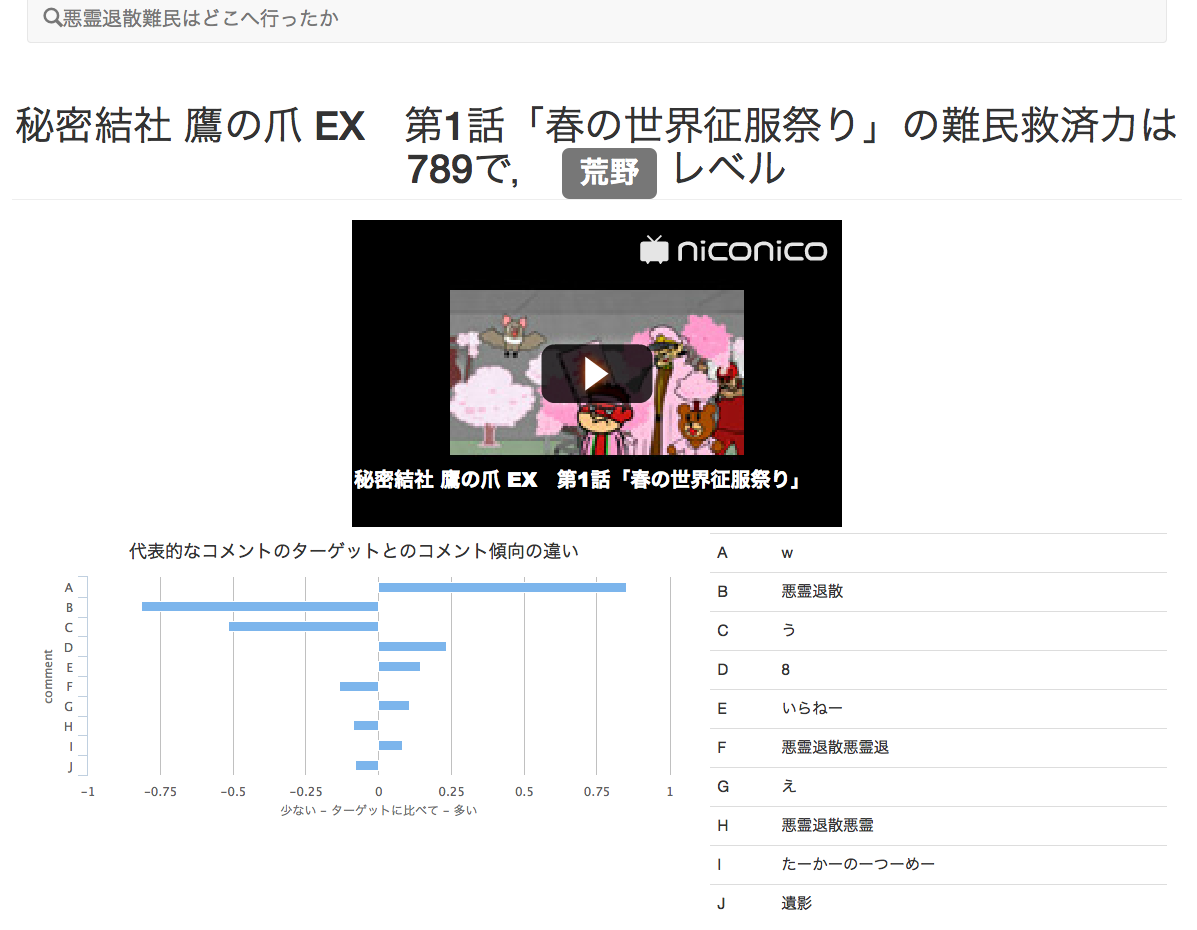Click the niconico logo in the player
The image size is (1197, 930).
point(733,250)
